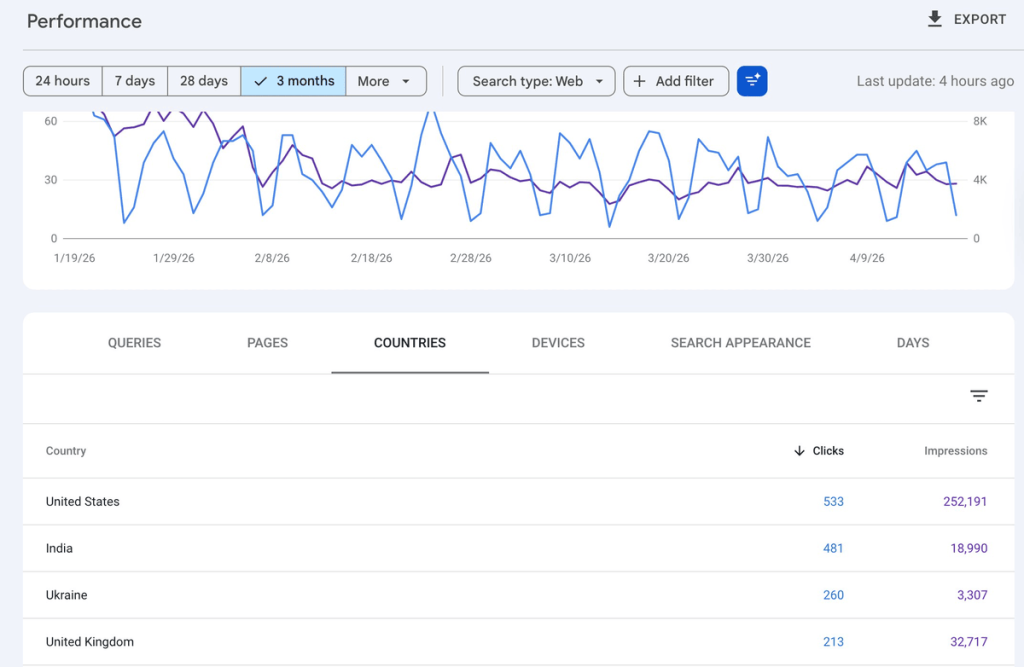The image size is (1024, 667).
Task: Select the 28 days date range
Action: pyautogui.click(x=204, y=81)
